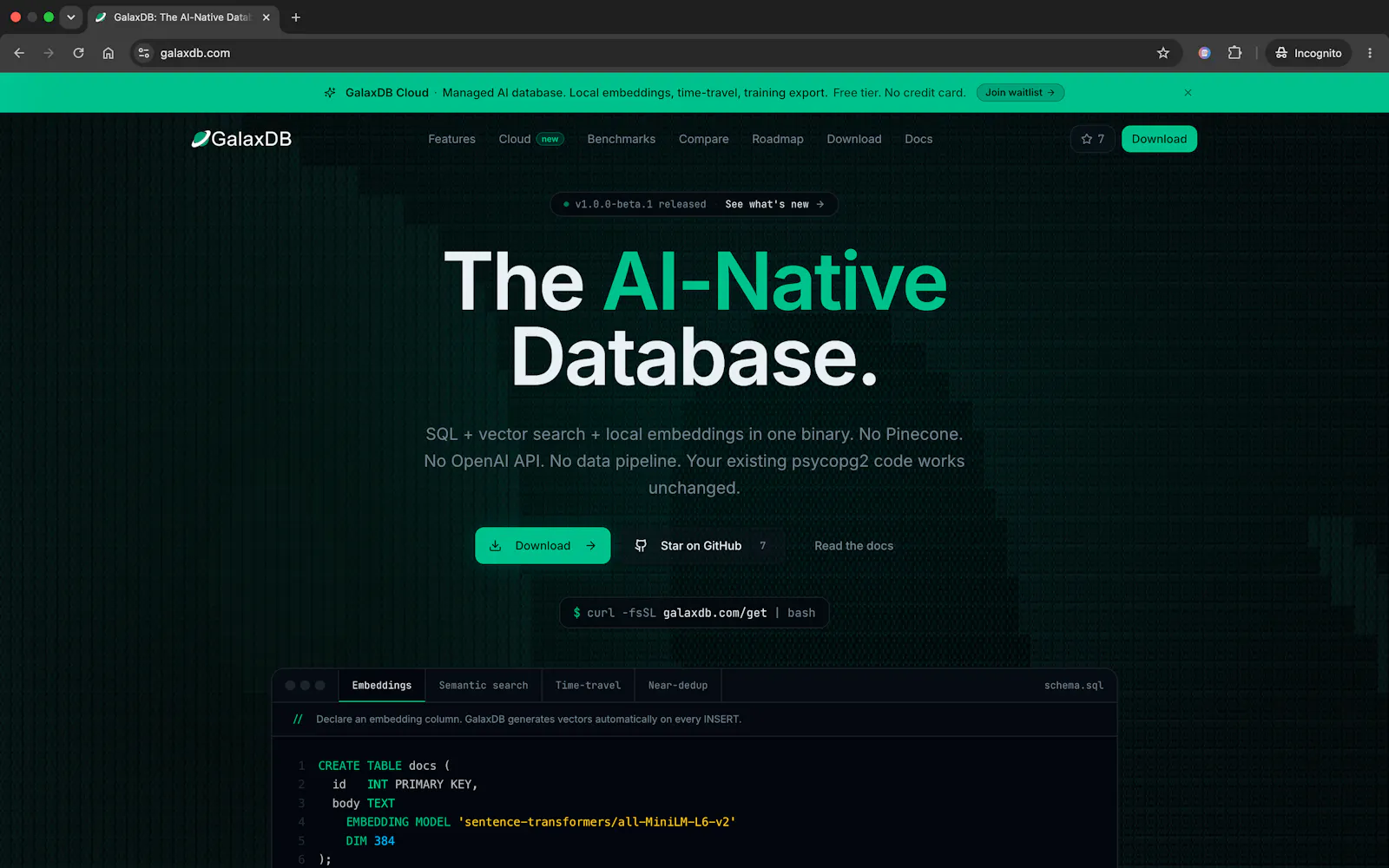Select Download in the top navigation menu

[x=853, y=139]
